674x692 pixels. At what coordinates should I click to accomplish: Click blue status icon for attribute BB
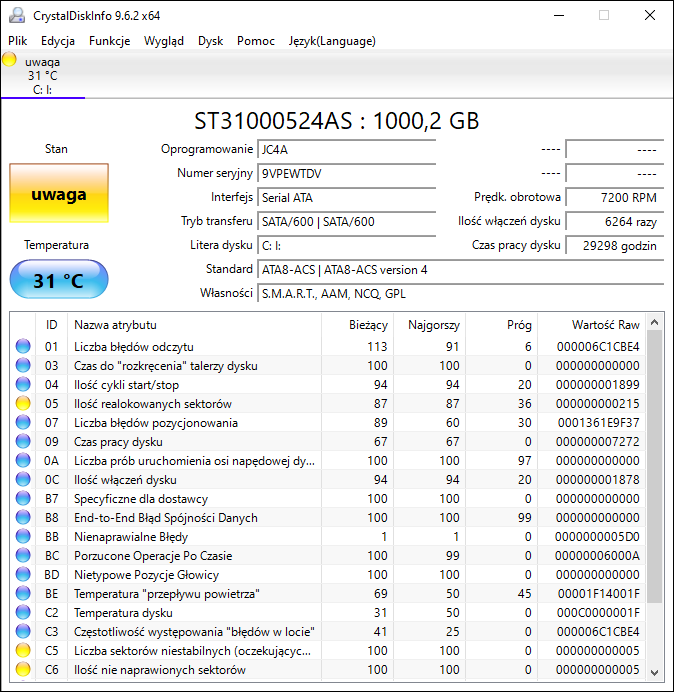point(23,536)
